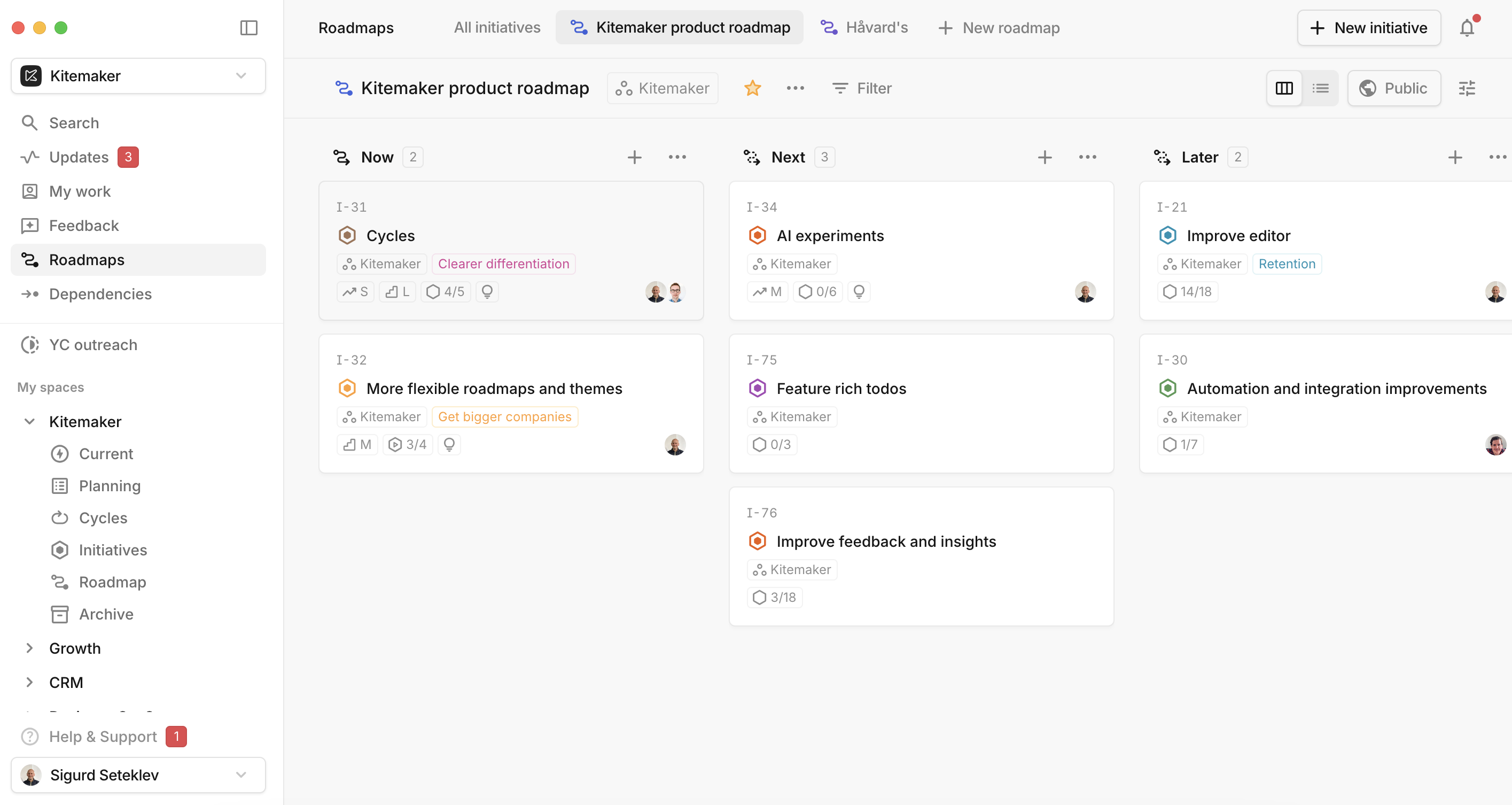Open Cycles in sidebar

tap(103, 518)
